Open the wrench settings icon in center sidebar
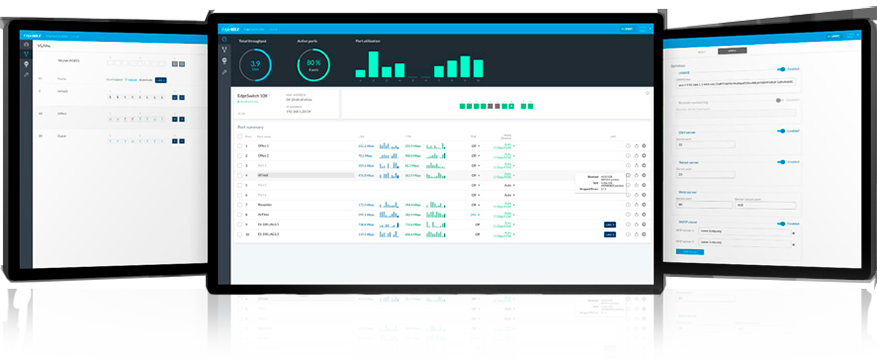877x360 pixels. tap(224, 72)
